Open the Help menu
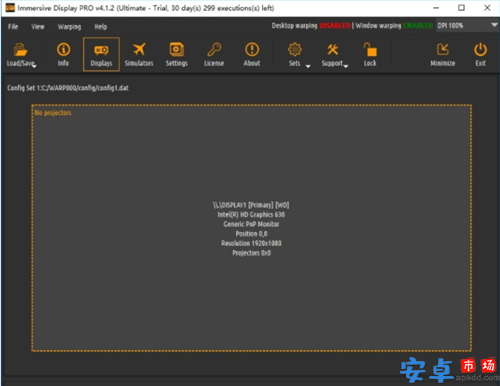The image size is (500, 386). [x=100, y=27]
